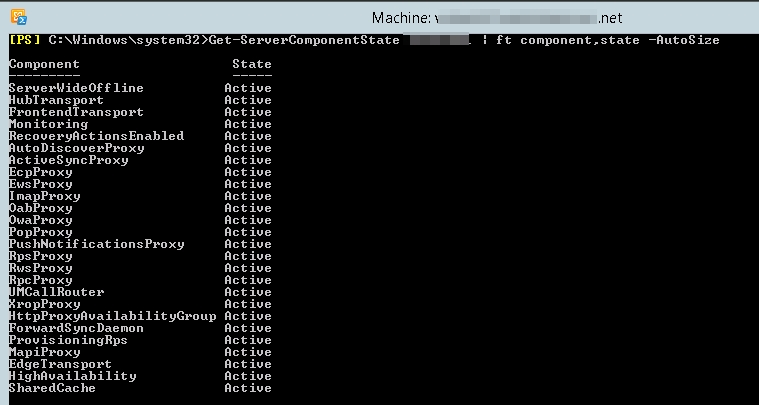
Task: Click the Component column header
Action: pos(44,64)
